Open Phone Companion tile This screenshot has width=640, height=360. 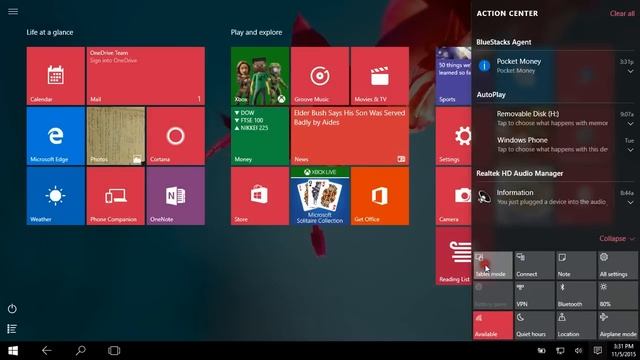tap(116, 196)
